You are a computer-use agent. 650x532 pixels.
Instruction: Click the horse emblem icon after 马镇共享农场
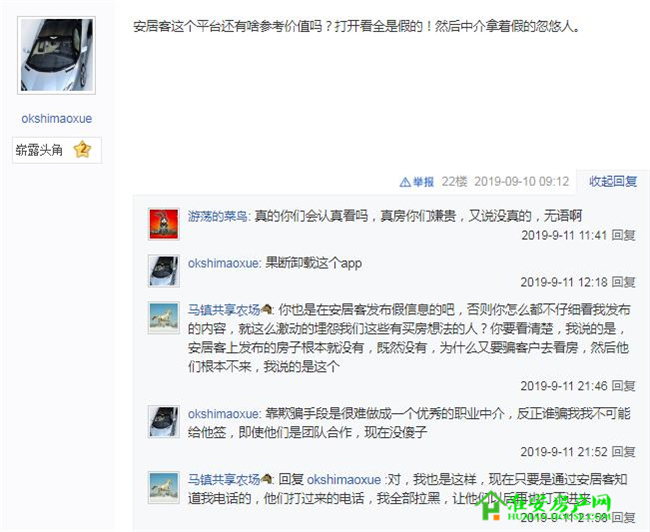(x=267, y=309)
